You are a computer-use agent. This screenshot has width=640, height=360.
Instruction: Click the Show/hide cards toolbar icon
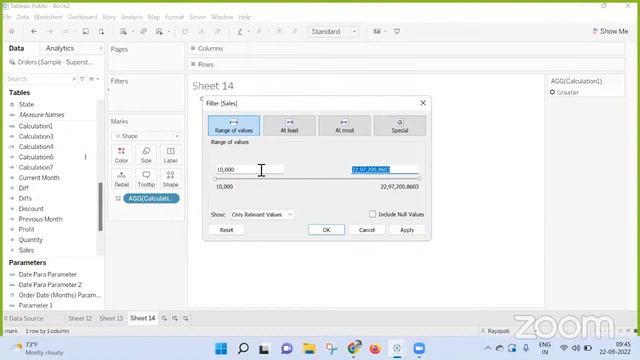[377, 31]
